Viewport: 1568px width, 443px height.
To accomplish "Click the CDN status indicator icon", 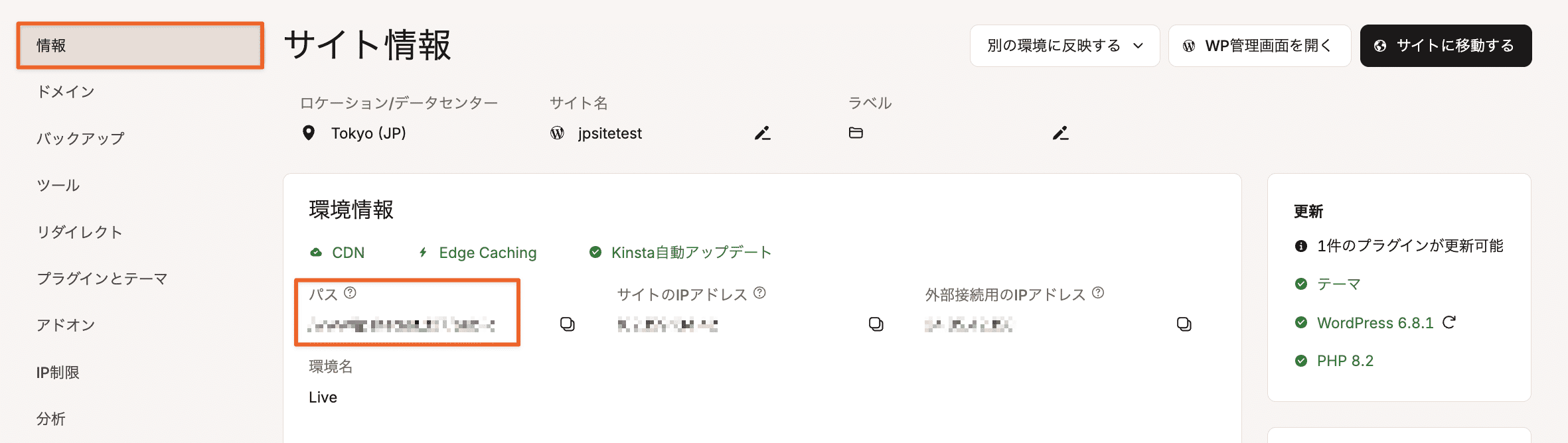I will tap(315, 252).
